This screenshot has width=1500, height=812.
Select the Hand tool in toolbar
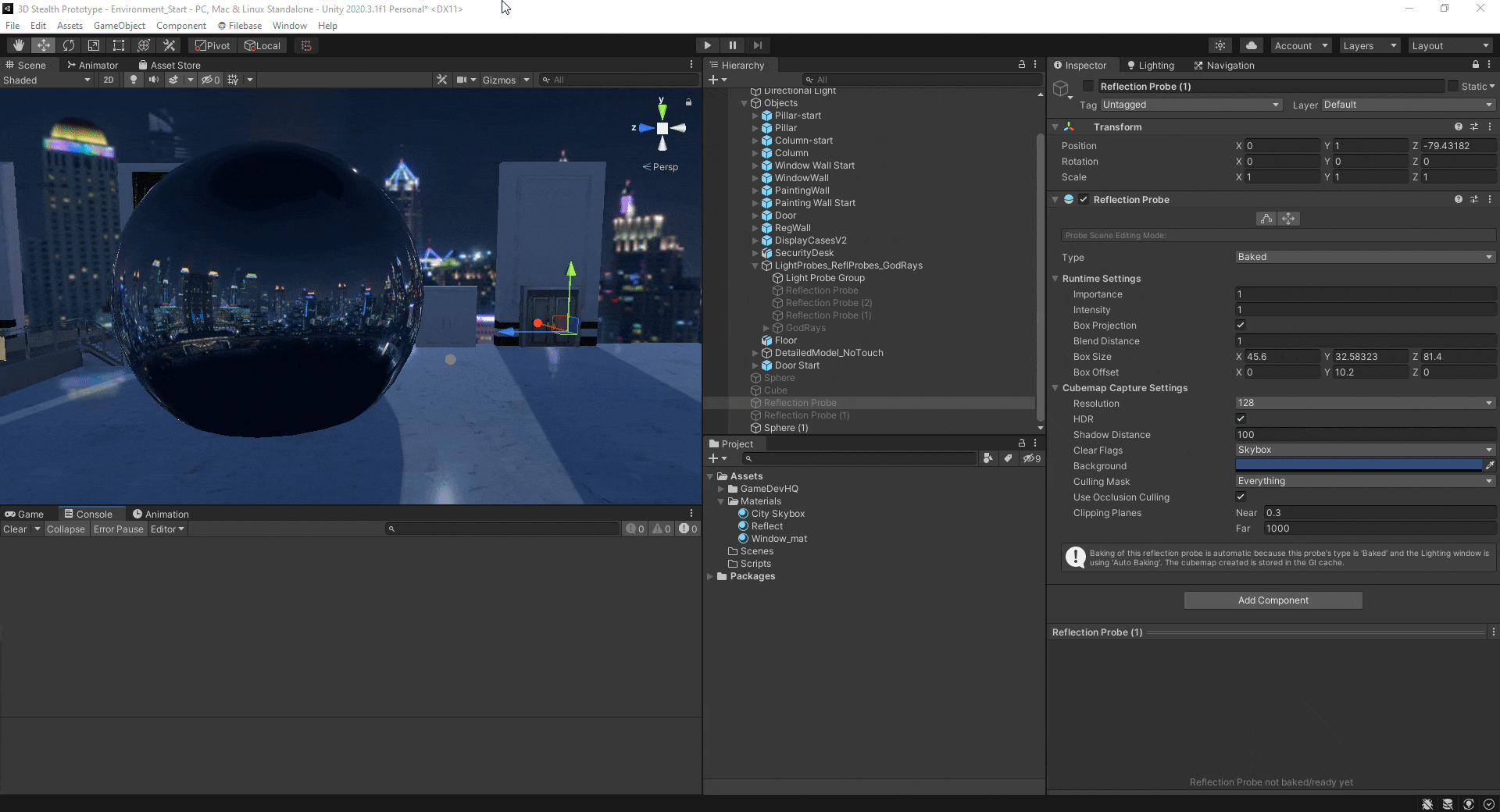pos(19,45)
